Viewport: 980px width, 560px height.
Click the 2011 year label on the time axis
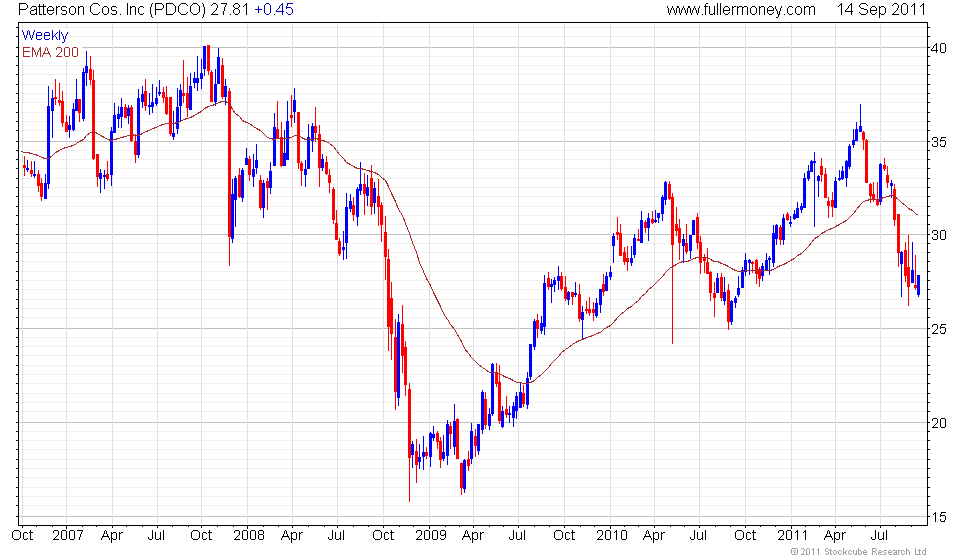pos(792,536)
